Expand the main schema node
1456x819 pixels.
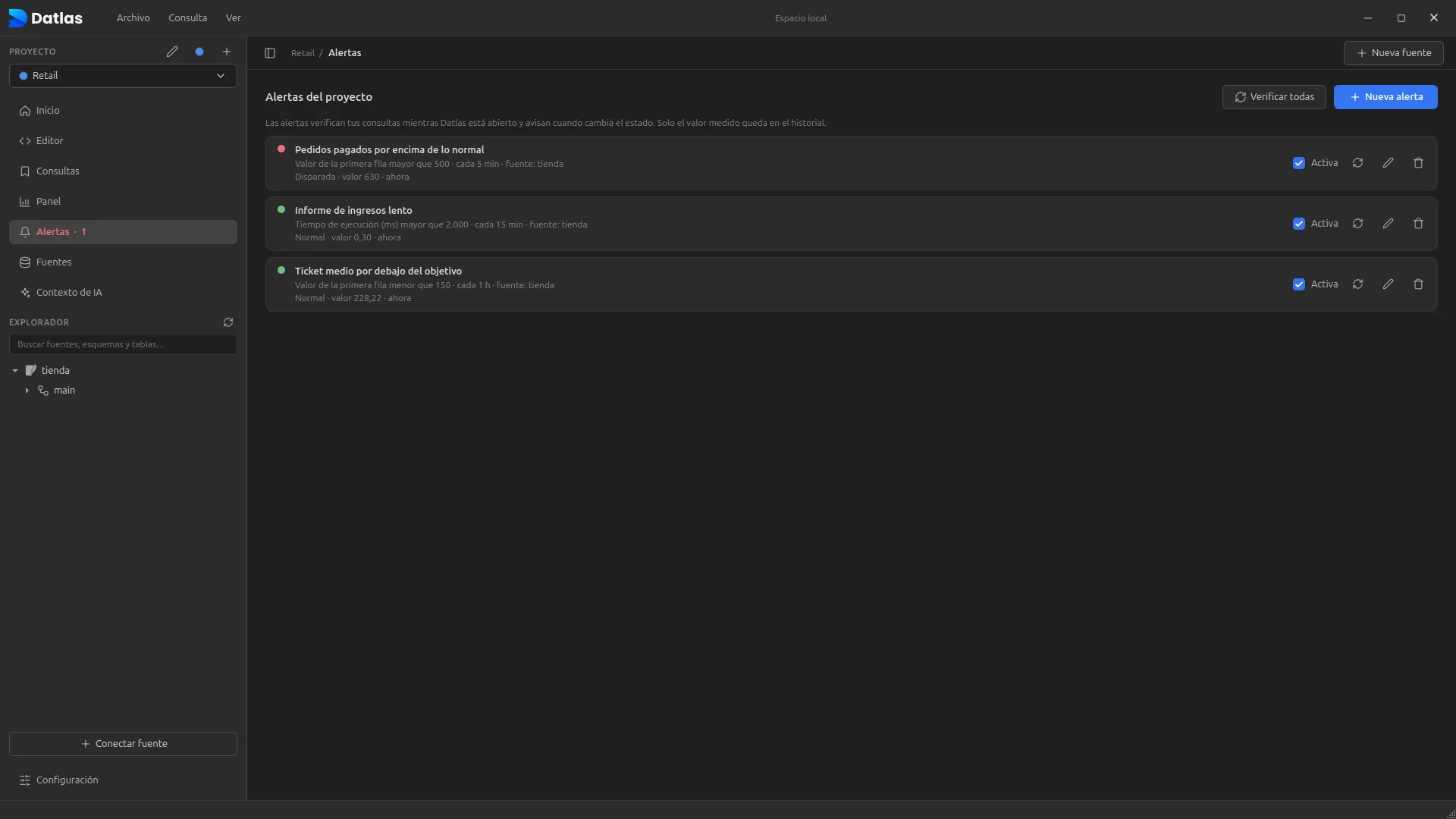[x=27, y=391]
